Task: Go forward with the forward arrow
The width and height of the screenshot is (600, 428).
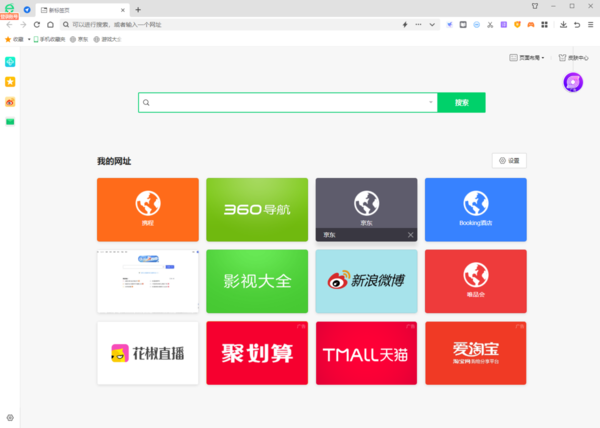Action: 23,24
